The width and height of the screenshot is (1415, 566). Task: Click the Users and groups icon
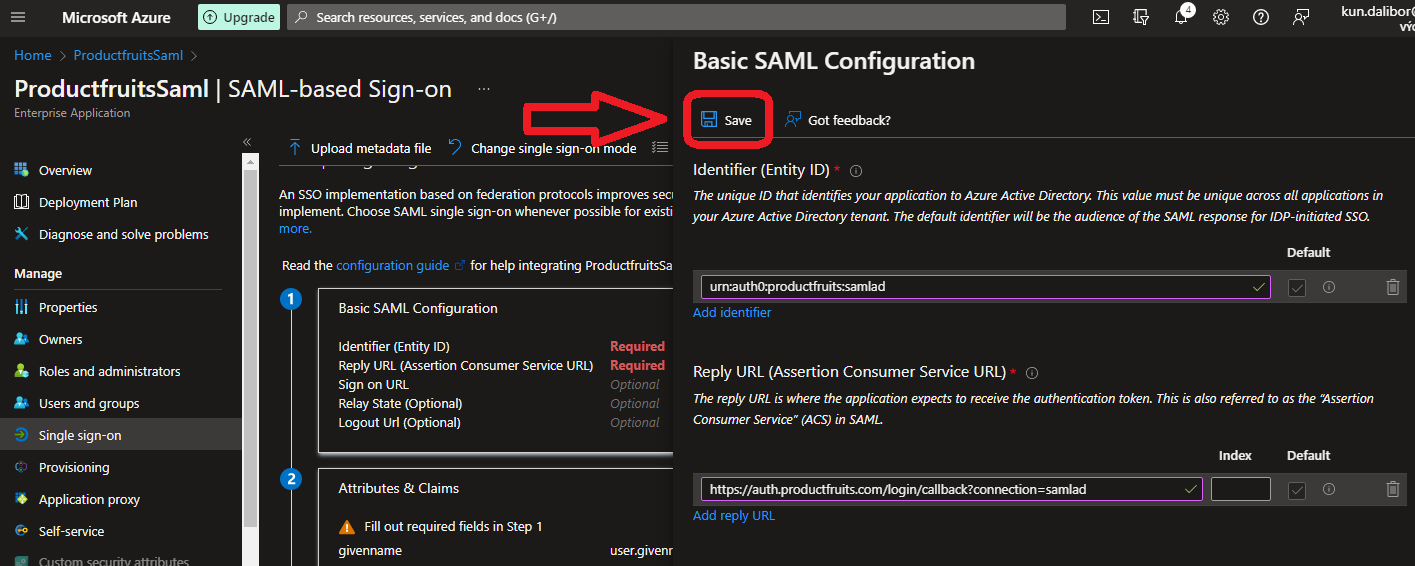(21, 403)
